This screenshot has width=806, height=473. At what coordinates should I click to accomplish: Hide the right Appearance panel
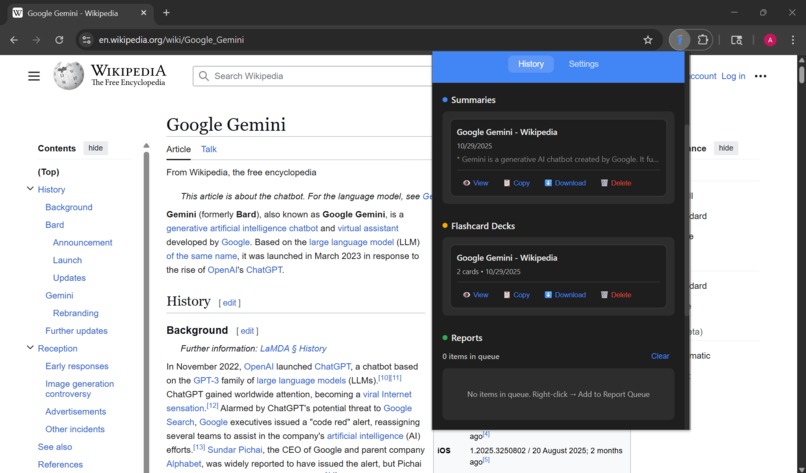(x=726, y=148)
